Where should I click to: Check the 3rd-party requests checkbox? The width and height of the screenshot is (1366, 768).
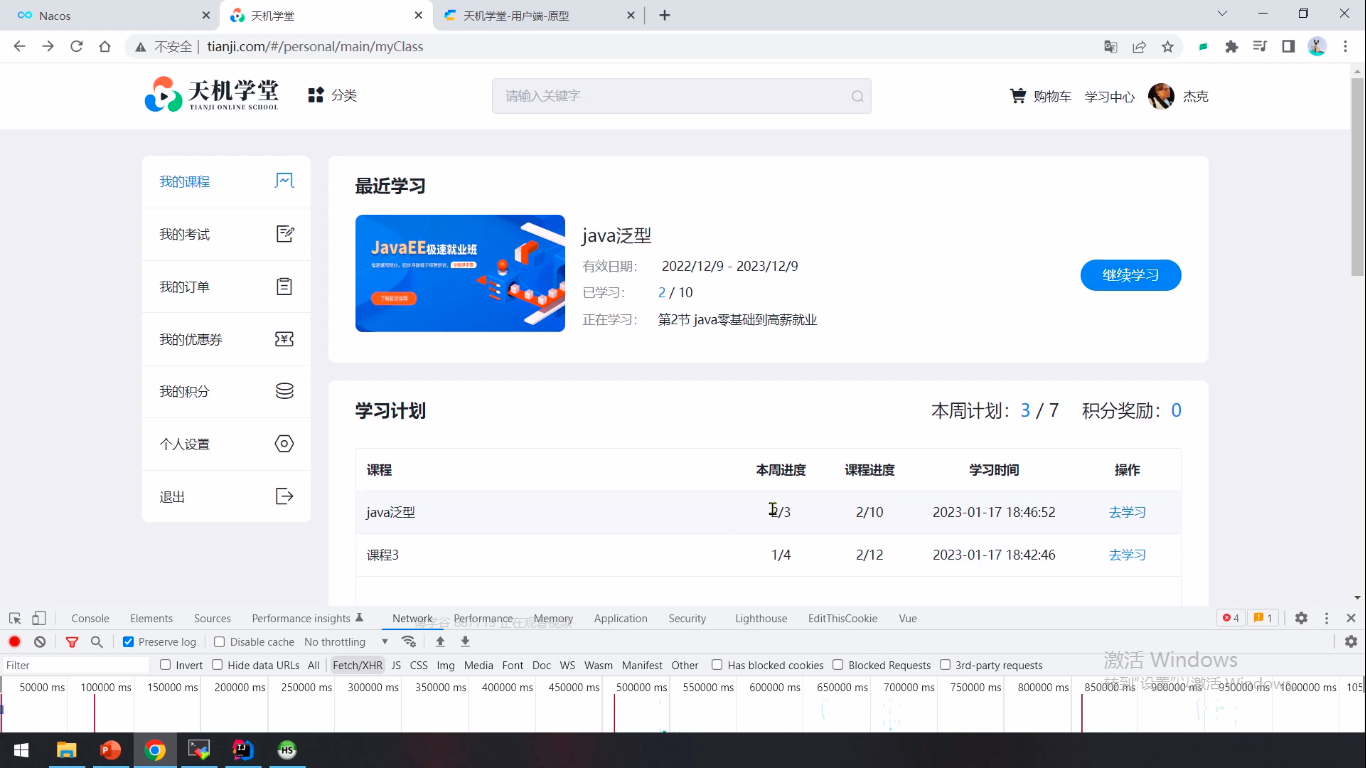(x=945, y=665)
